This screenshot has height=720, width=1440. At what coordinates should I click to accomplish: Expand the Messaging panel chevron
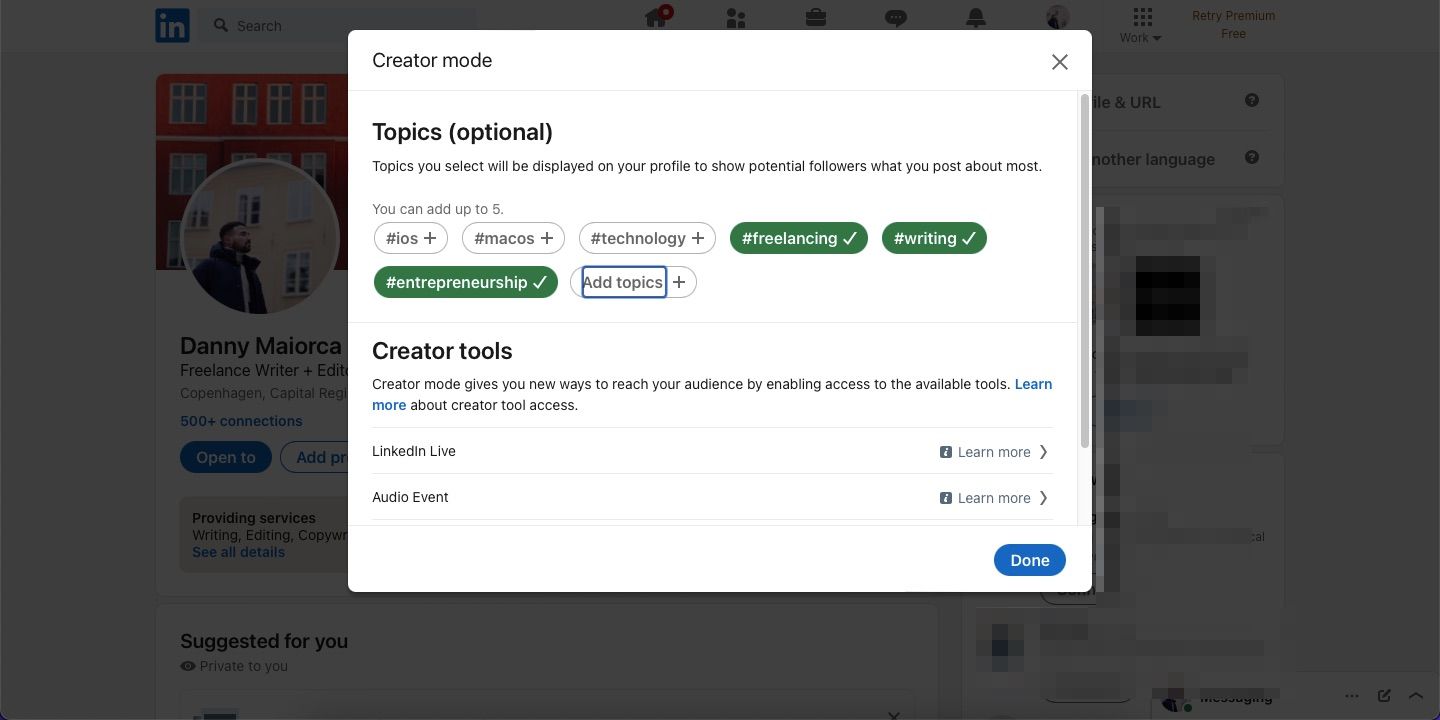point(1415,696)
